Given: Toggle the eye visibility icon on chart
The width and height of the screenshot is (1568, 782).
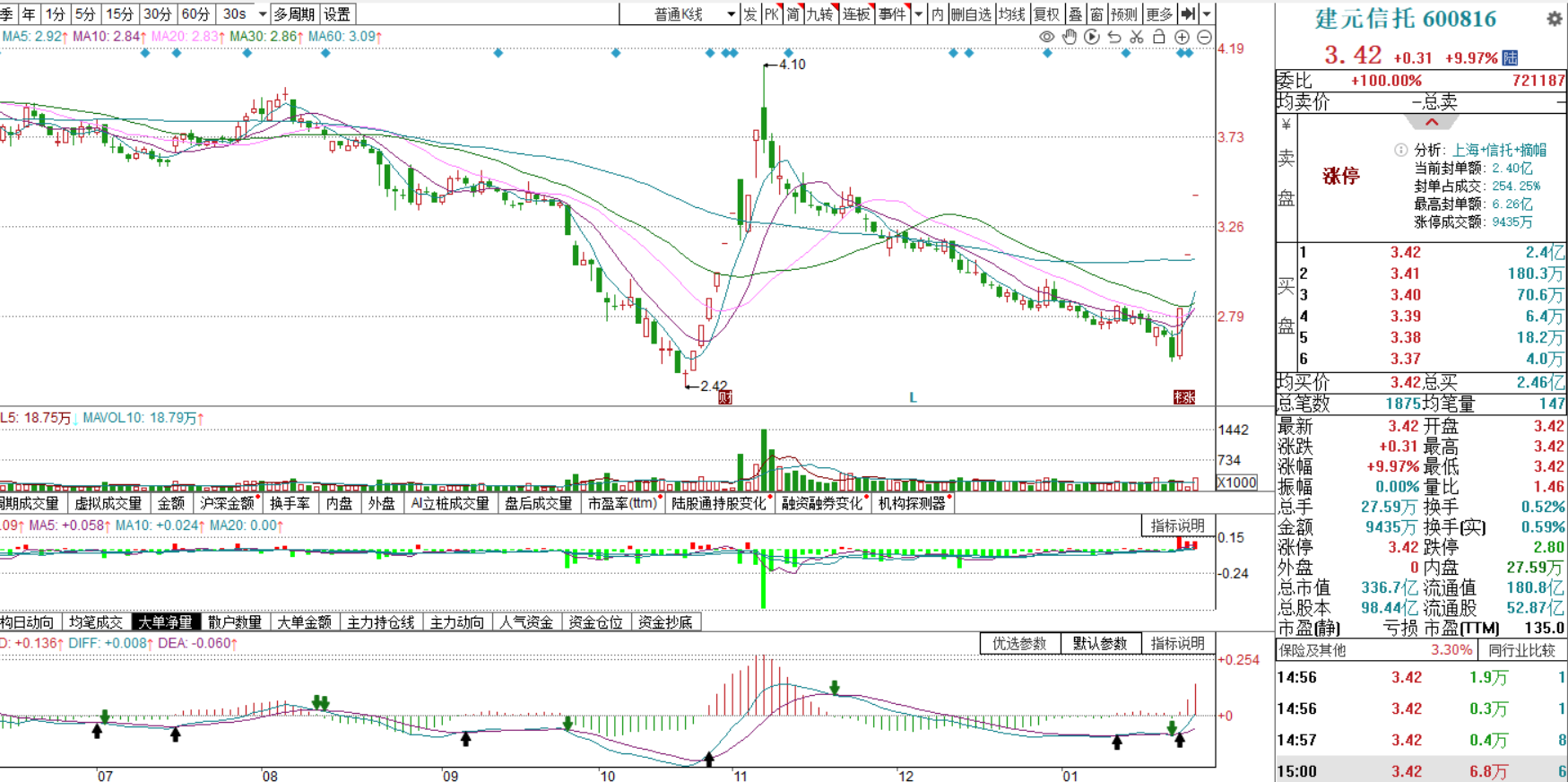Looking at the screenshot, I should click(1046, 37).
